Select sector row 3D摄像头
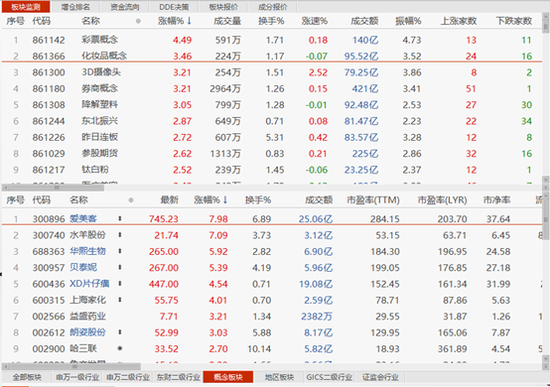Image resolution: width=550 pixels, height=387 pixels. (272, 72)
